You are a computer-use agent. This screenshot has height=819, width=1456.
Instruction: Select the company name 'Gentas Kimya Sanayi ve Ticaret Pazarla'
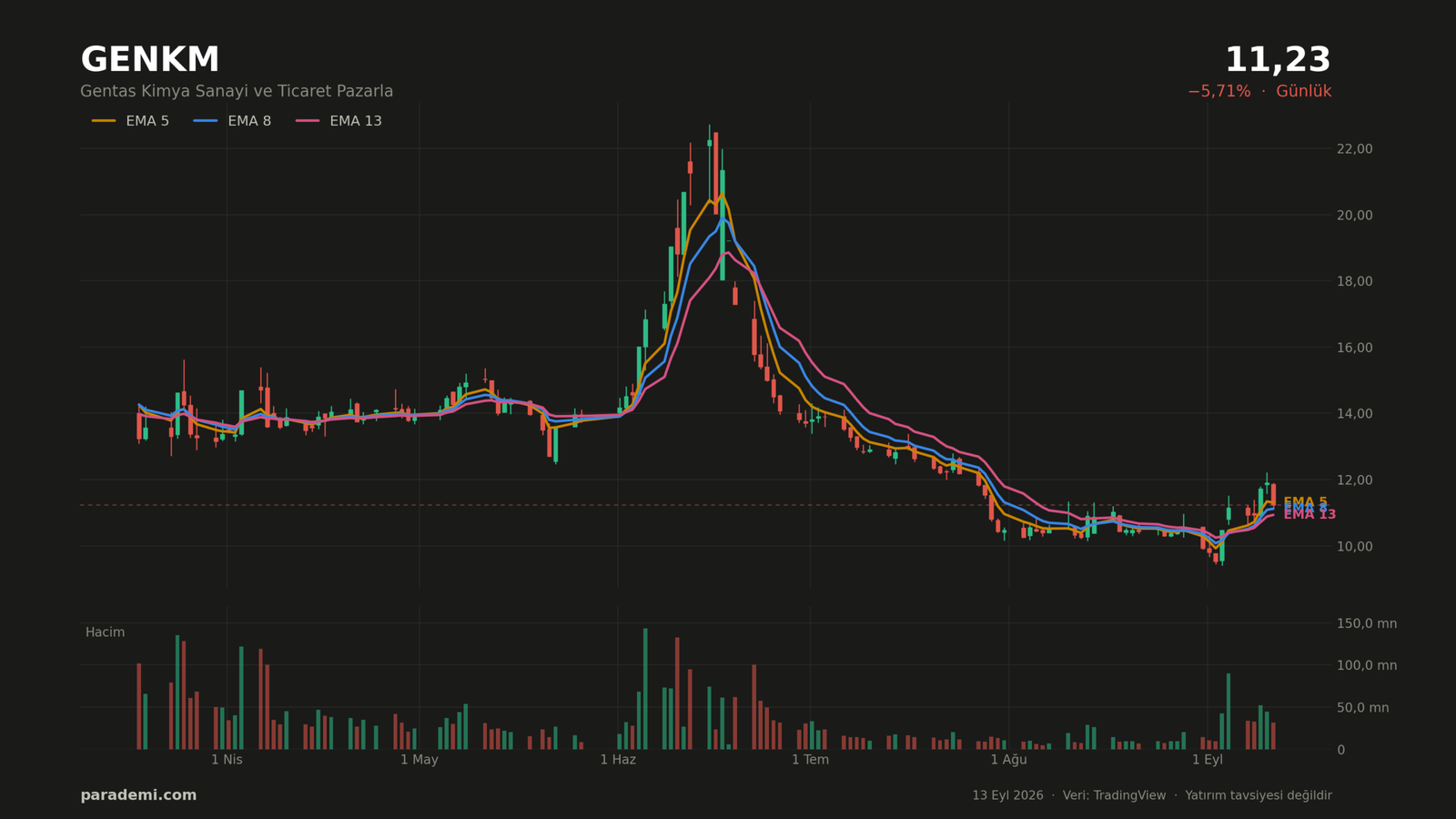237,91
